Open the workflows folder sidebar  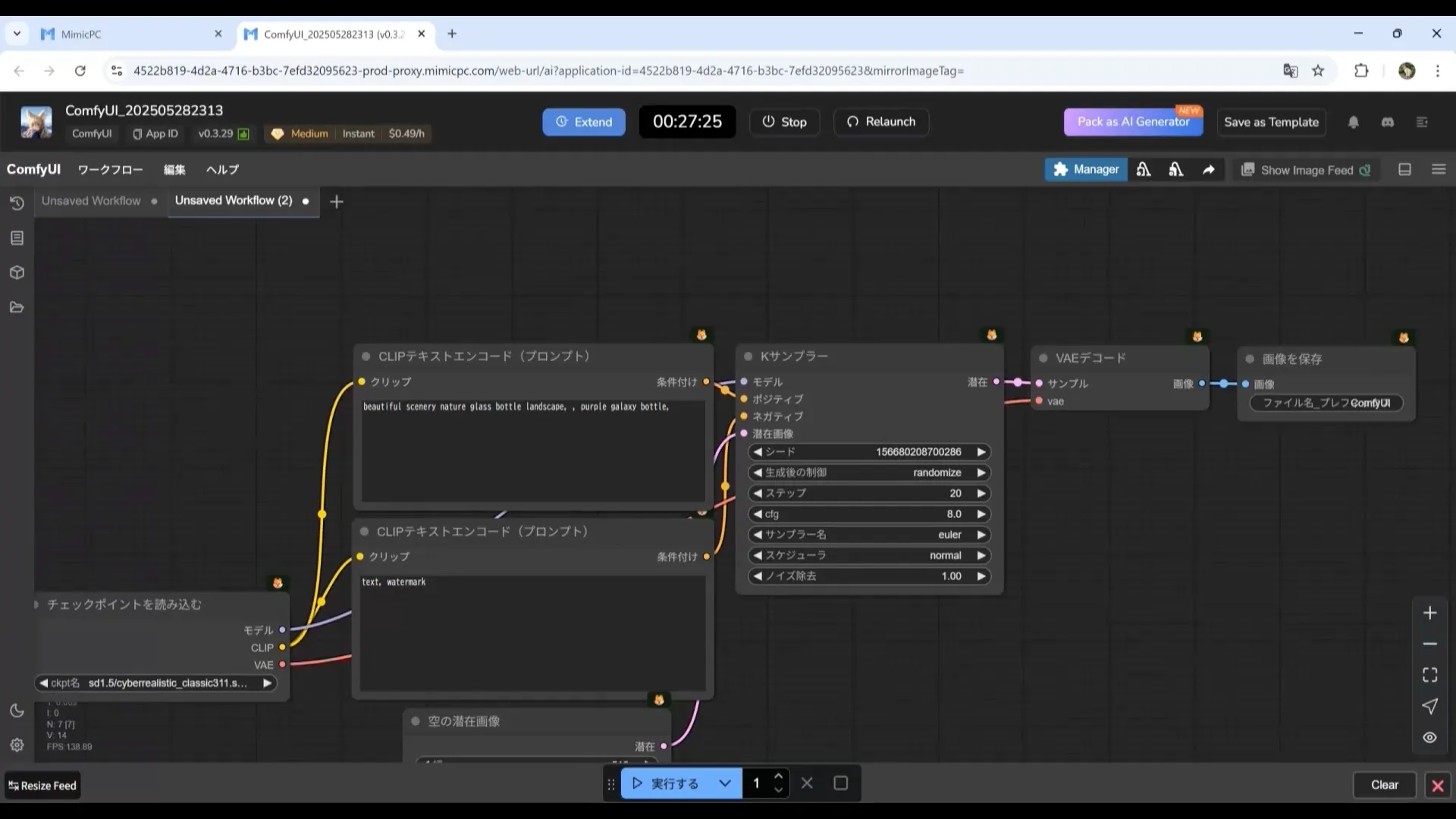[x=17, y=306]
